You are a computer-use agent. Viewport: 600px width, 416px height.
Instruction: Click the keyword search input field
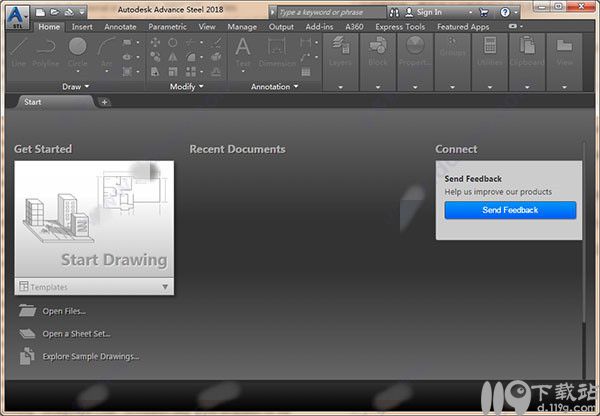pos(332,13)
